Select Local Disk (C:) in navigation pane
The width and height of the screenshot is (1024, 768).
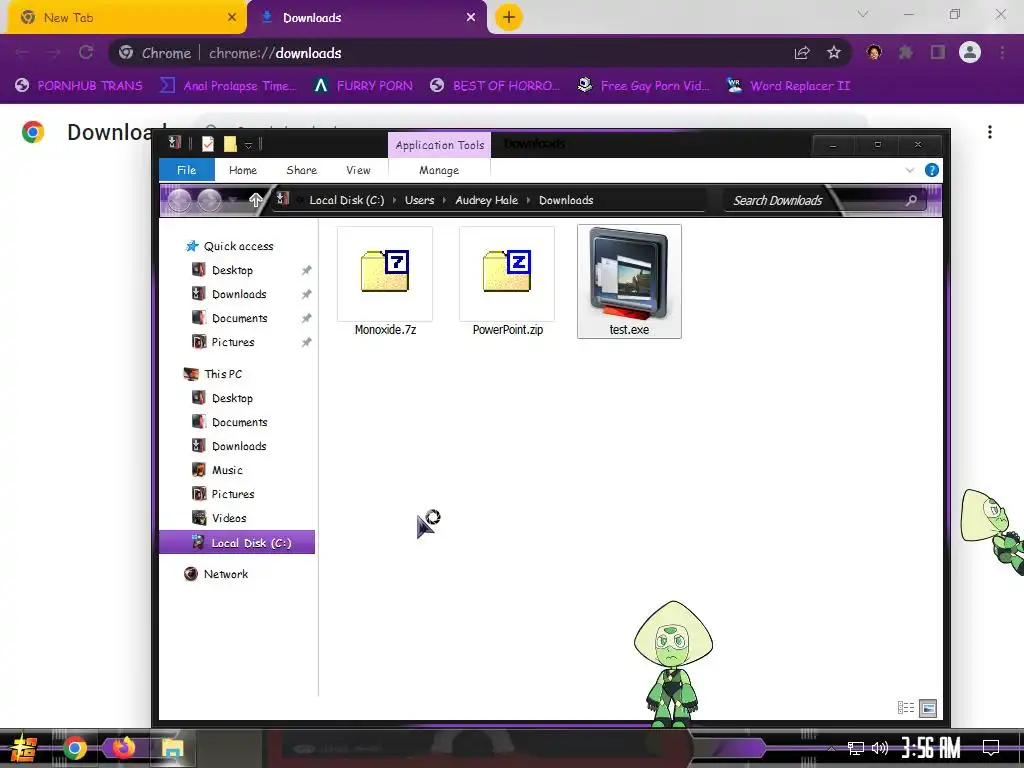[236, 543]
